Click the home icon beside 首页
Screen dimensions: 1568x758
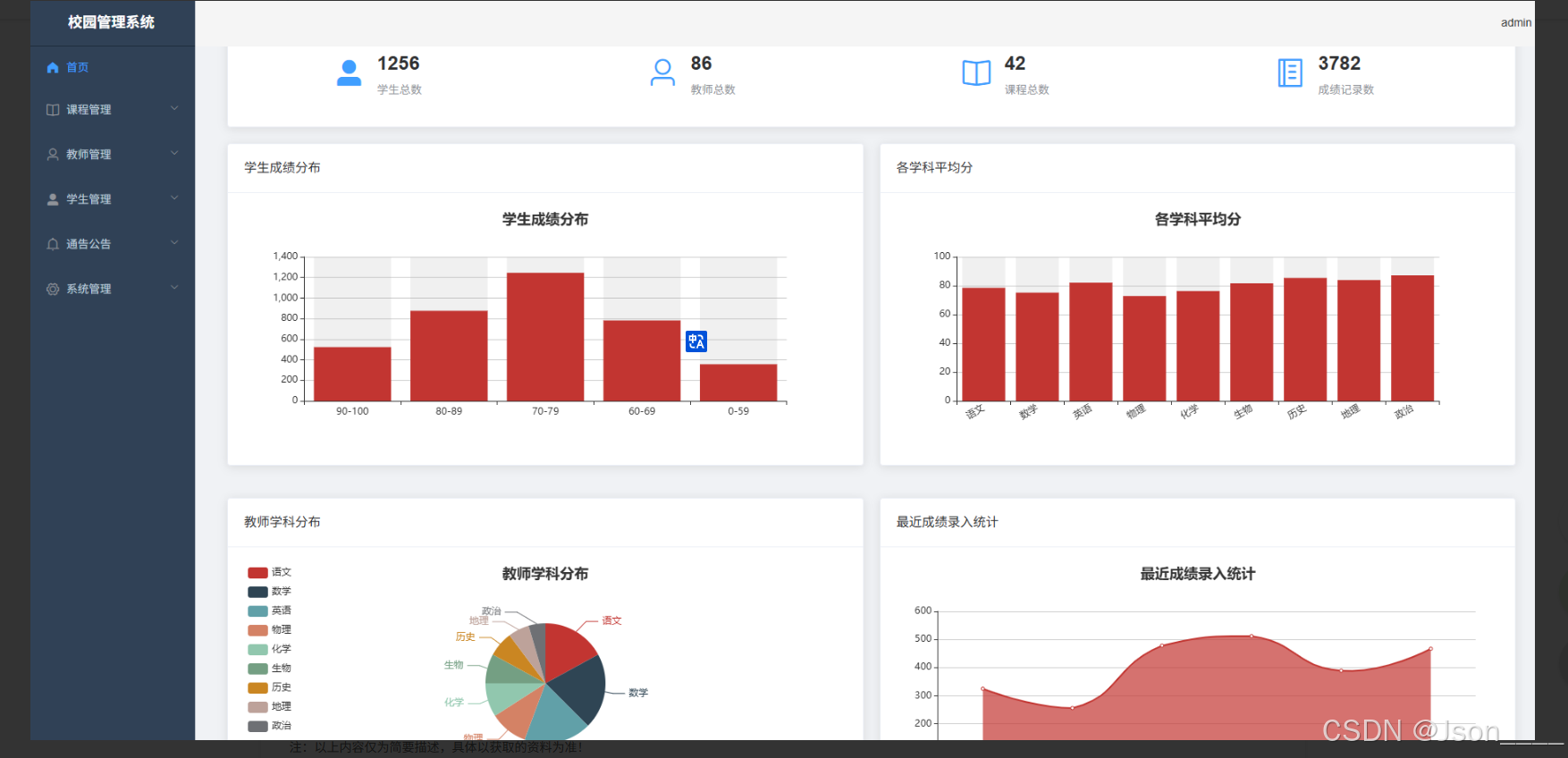click(53, 67)
